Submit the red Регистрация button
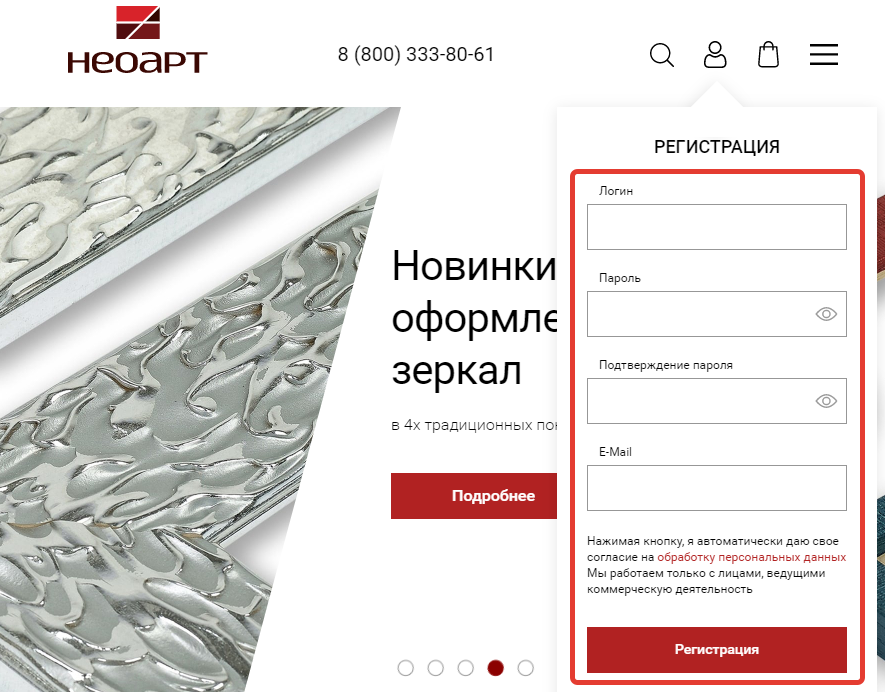Image resolution: width=885 pixels, height=692 pixels. click(717, 650)
